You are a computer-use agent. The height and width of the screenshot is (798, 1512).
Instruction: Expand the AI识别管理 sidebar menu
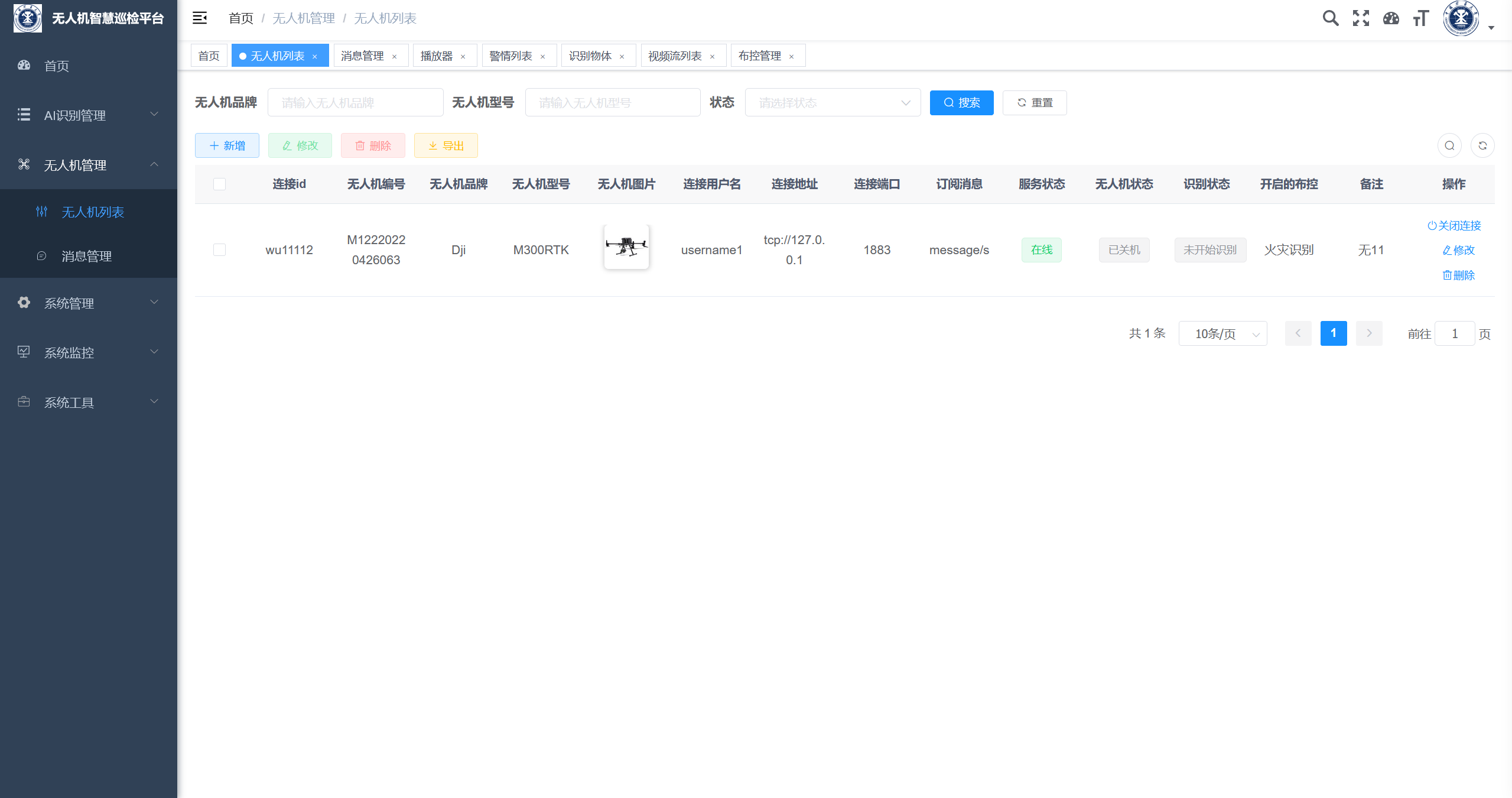click(x=89, y=115)
